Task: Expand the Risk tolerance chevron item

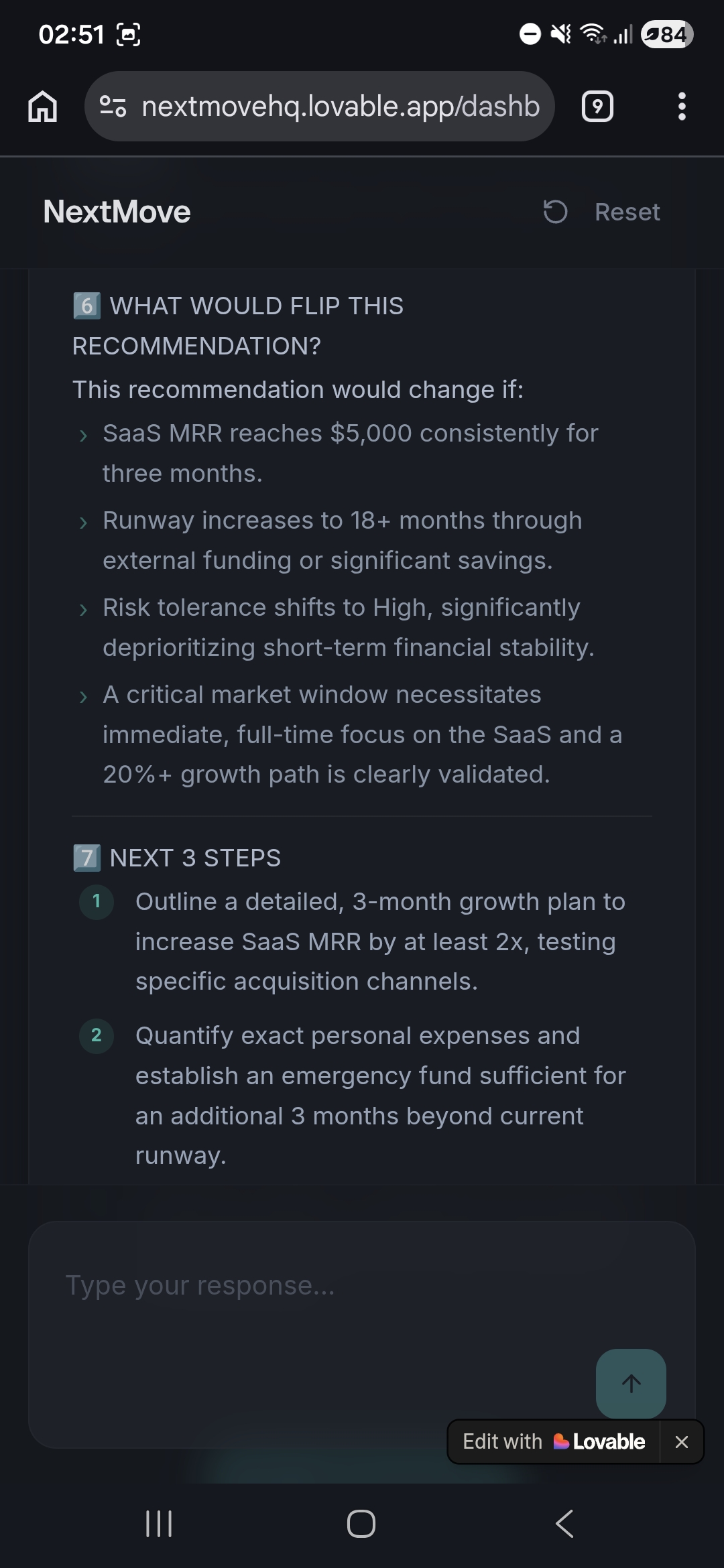Action: tap(83, 610)
